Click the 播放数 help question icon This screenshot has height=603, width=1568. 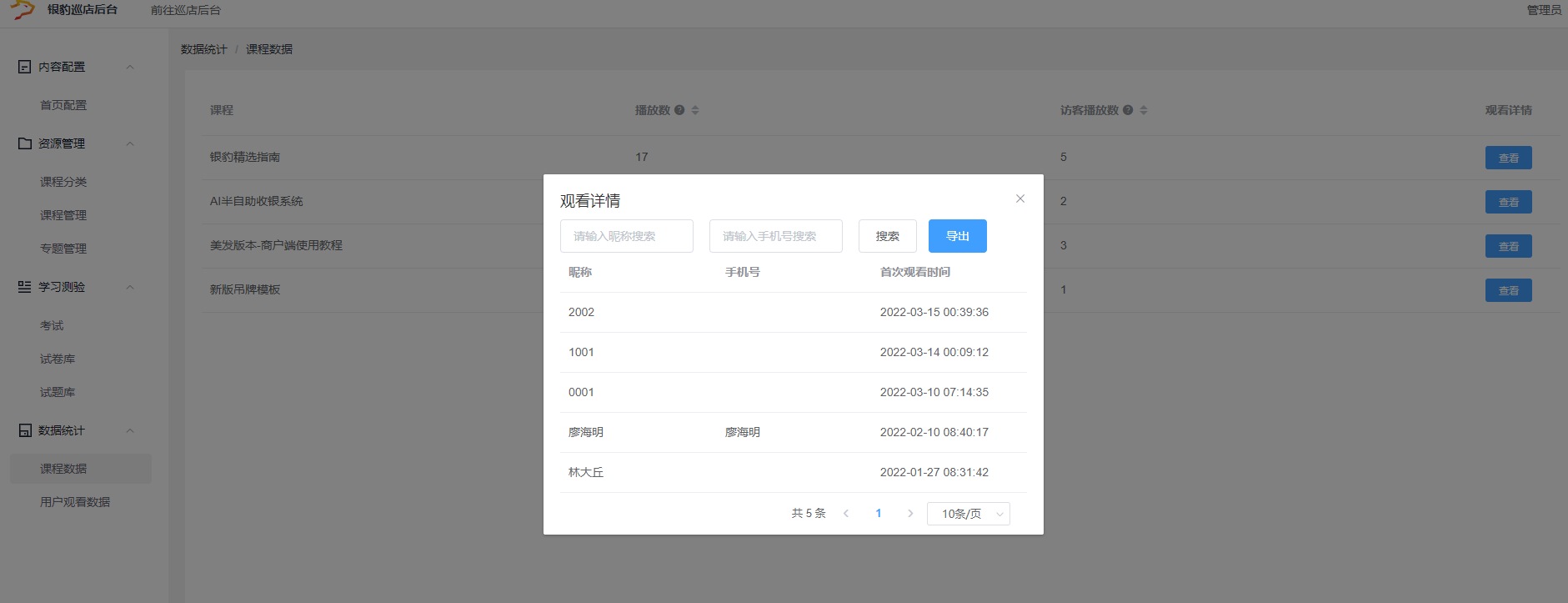tap(679, 110)
